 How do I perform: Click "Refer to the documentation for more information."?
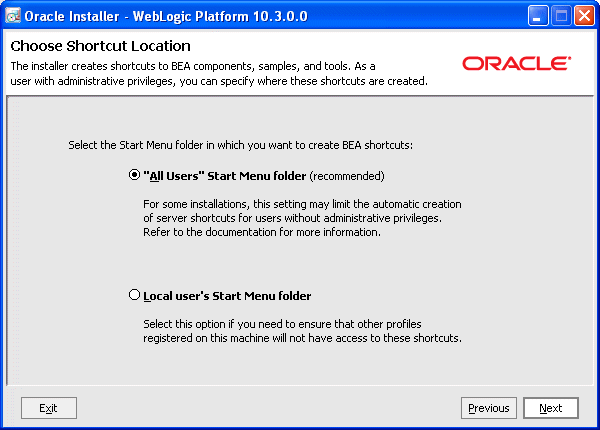(x=262, y=232)
